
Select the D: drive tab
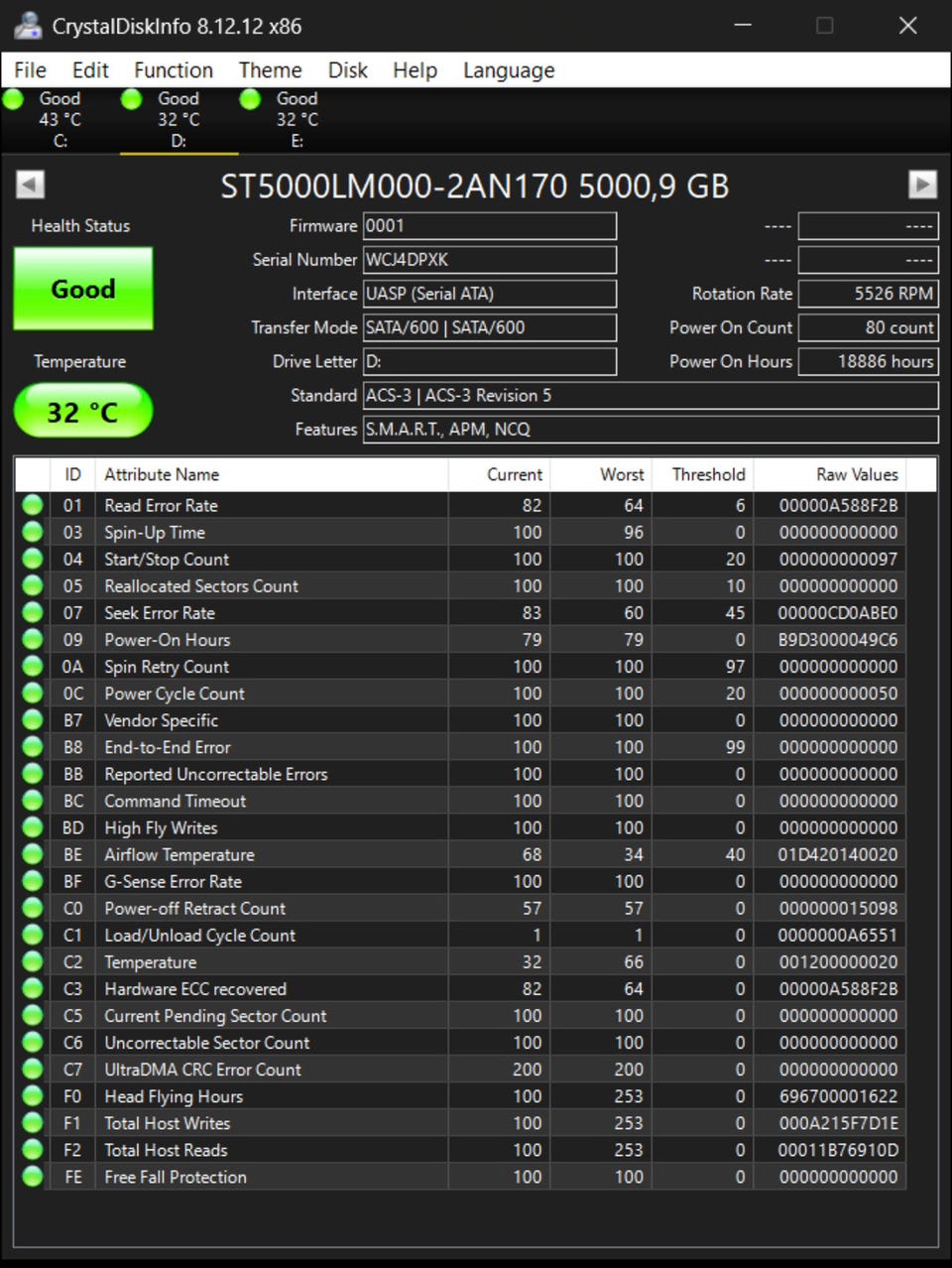(178, 120)
